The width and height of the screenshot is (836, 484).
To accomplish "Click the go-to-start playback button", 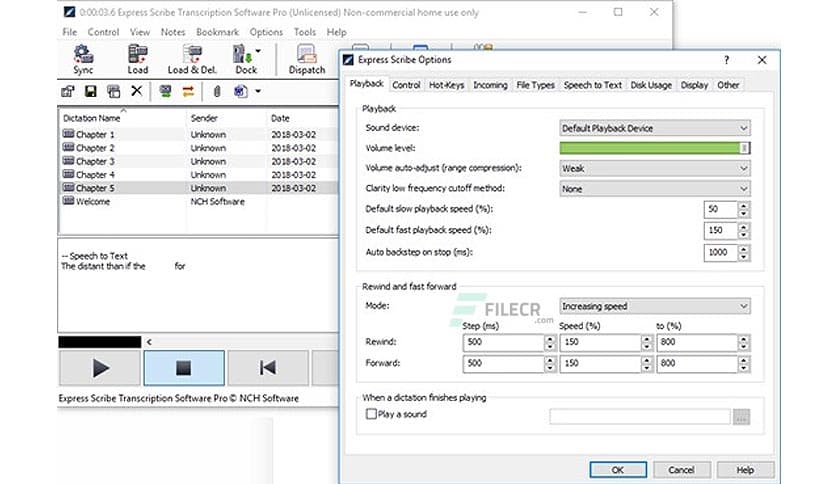I will [268, 368].
